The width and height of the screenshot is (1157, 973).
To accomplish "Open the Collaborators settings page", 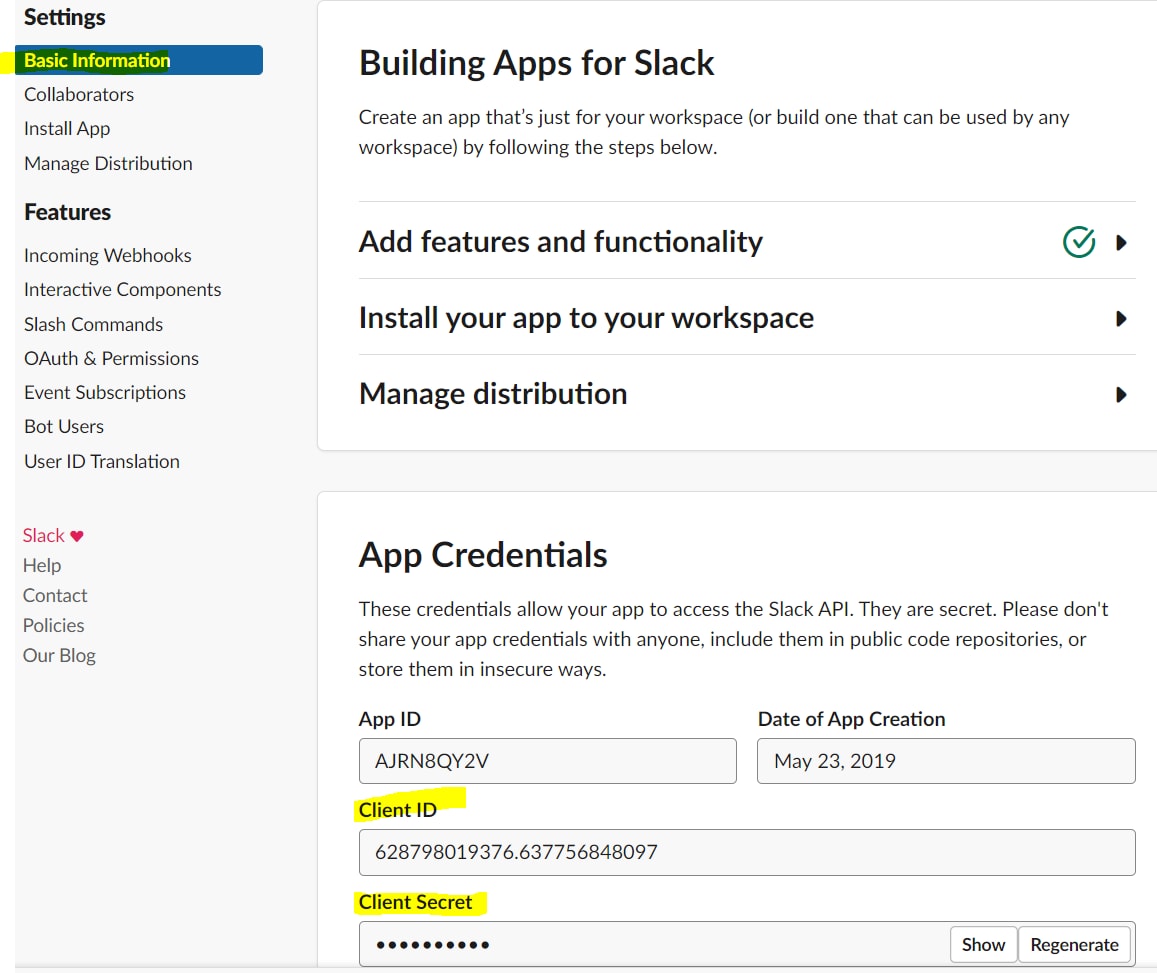I will tap(79, 94).
